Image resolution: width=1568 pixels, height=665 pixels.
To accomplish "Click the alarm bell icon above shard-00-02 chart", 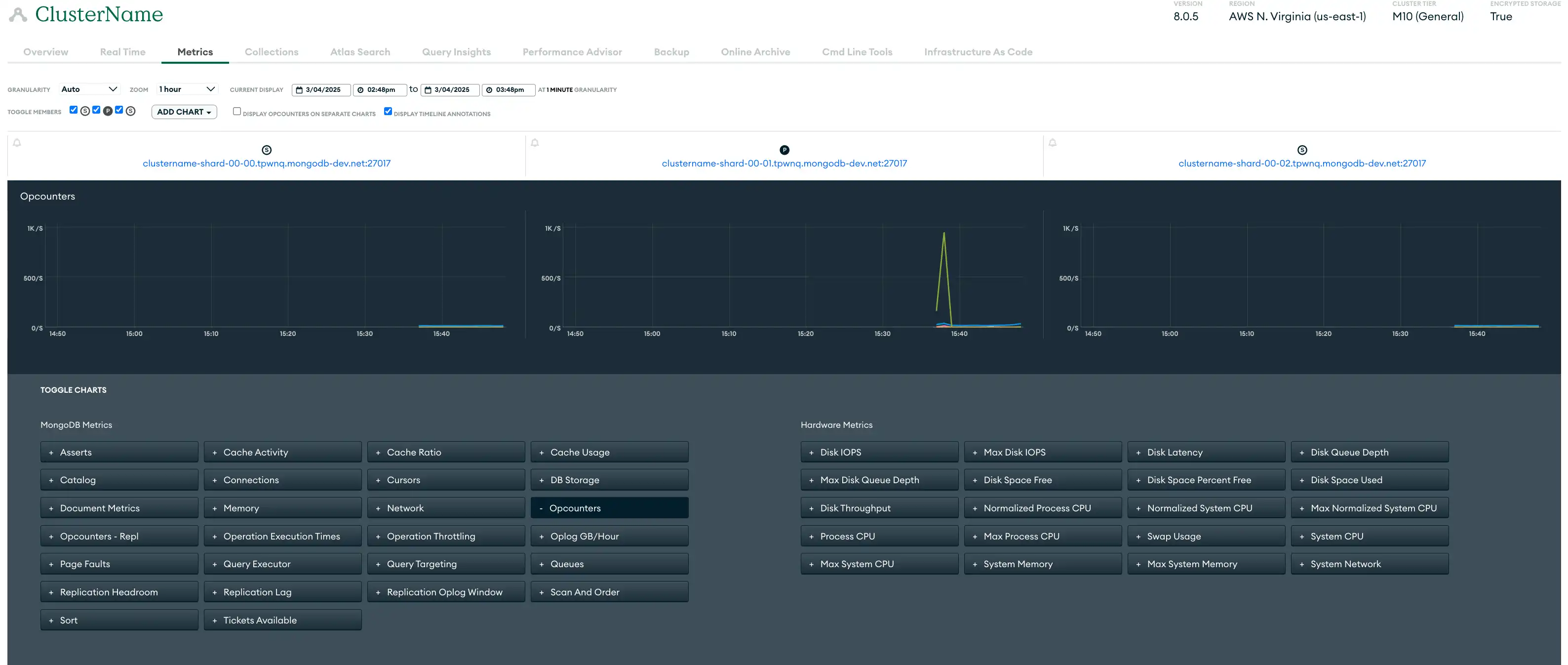I will click(x=1053, y=142).
